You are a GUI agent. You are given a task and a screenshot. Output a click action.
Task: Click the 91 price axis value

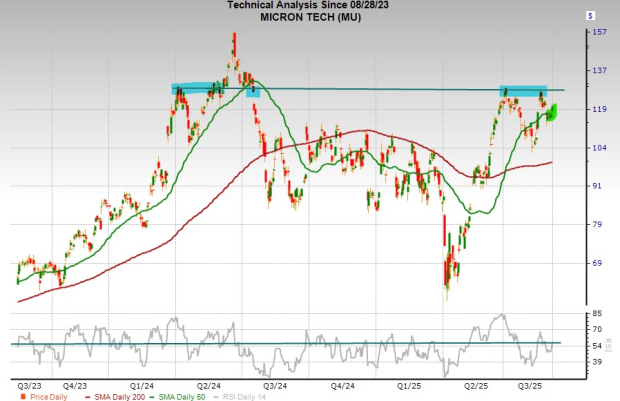tap(597, 186)
